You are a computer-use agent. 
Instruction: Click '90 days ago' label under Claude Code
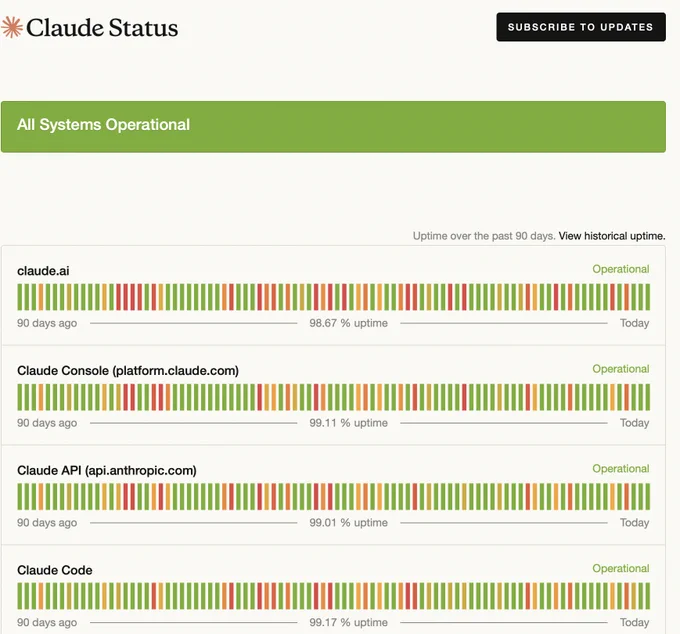tap(47, 622)
